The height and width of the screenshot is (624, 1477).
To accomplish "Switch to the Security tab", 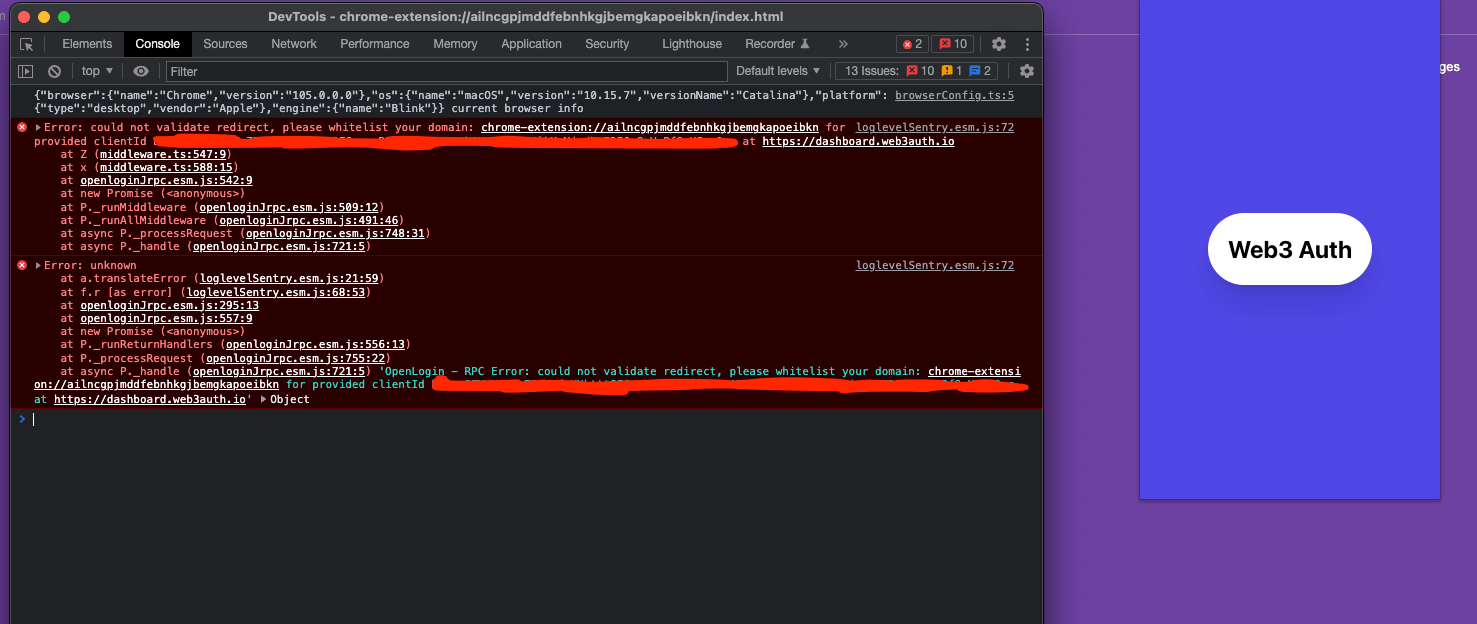I will pyautogui.click(x=607, y=44).
